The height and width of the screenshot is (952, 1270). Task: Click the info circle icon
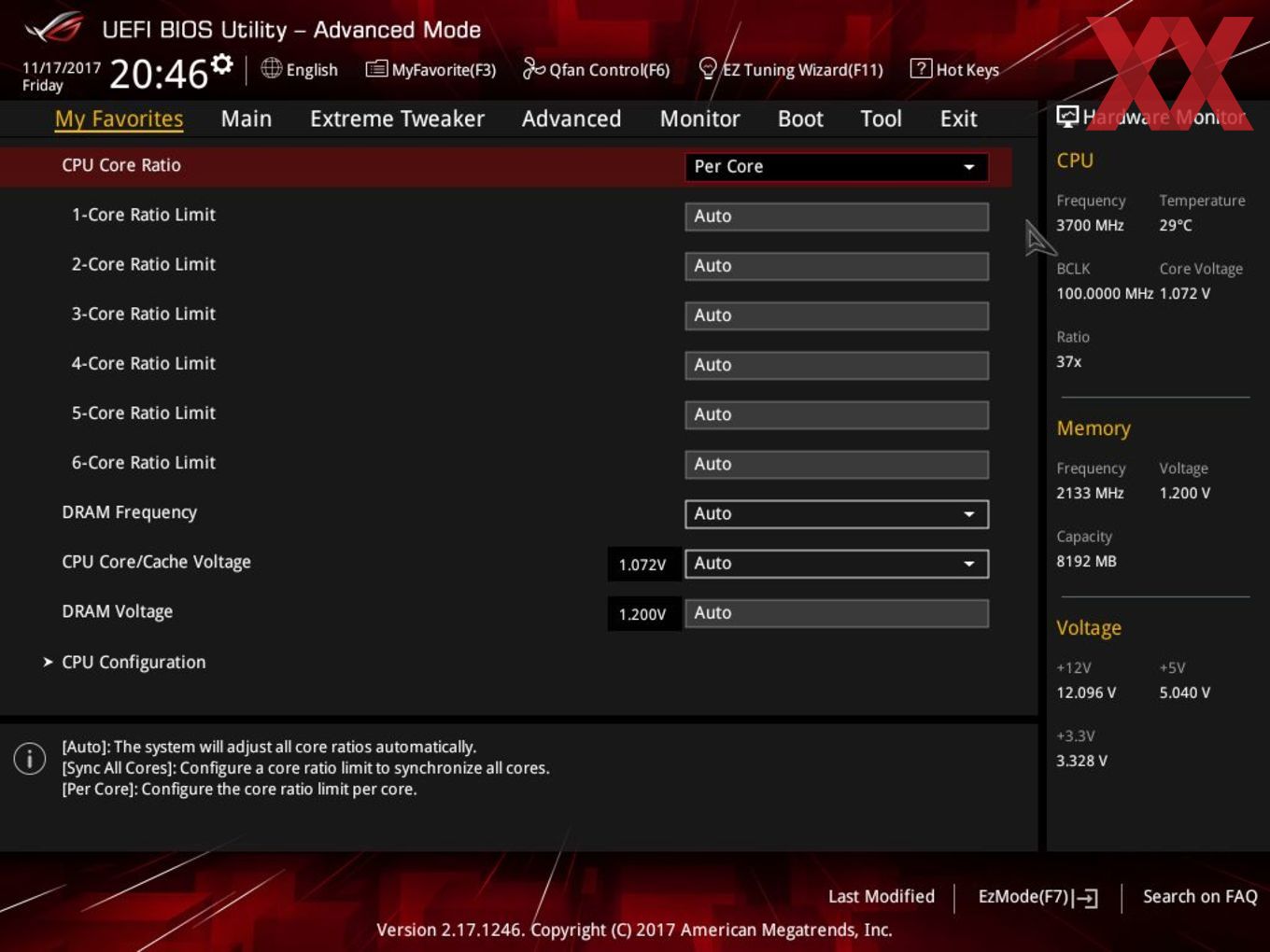click(30, 758)
